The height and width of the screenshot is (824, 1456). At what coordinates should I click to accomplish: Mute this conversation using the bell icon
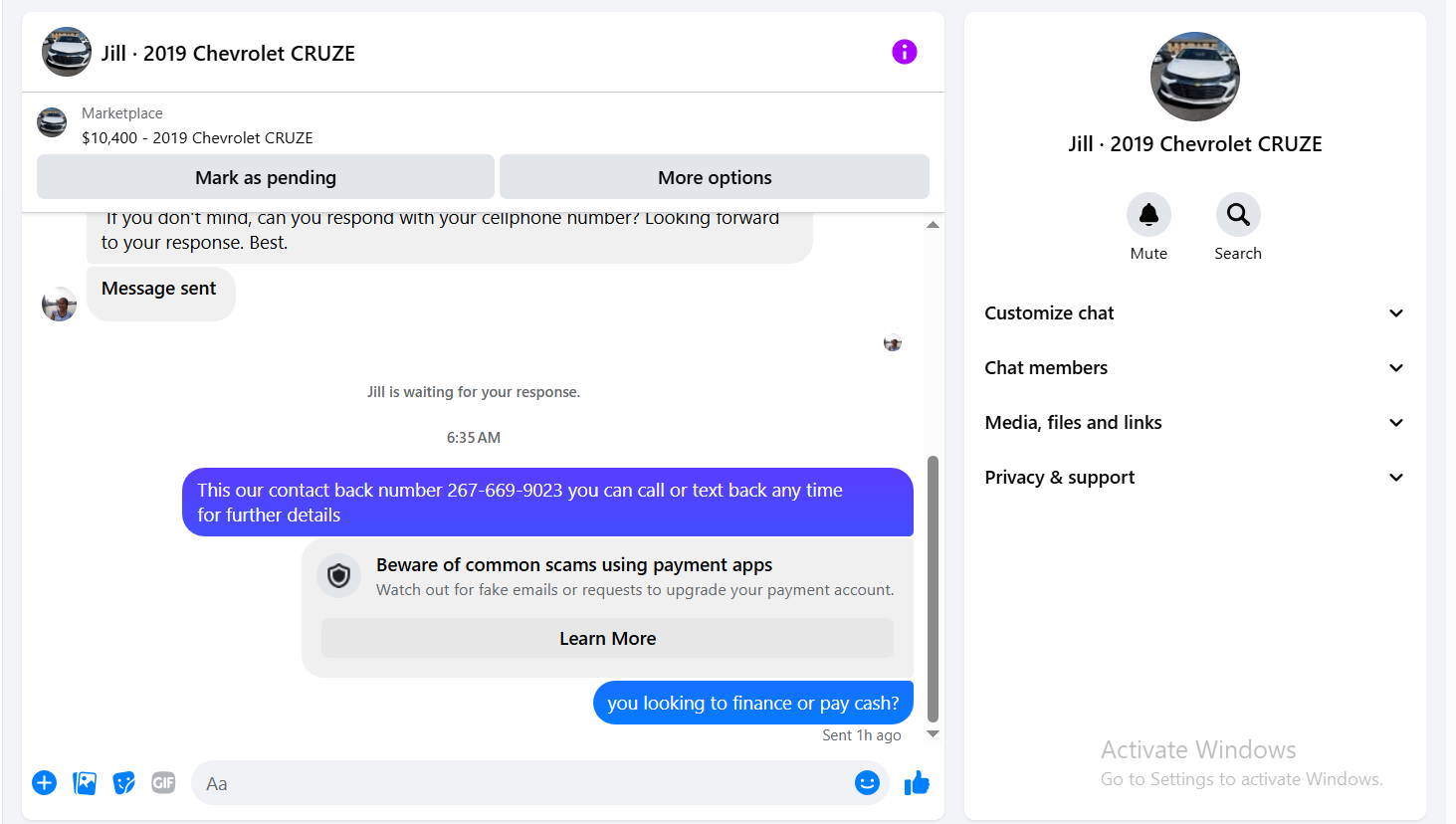[1148, 214]
